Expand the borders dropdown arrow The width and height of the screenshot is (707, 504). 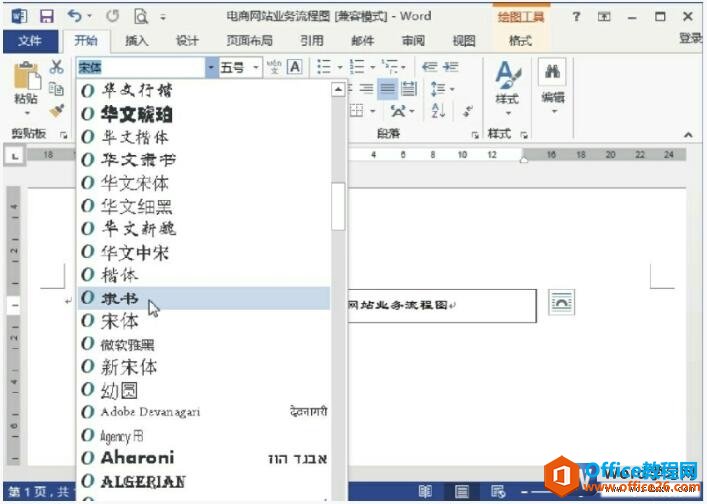tap(372, 111)
